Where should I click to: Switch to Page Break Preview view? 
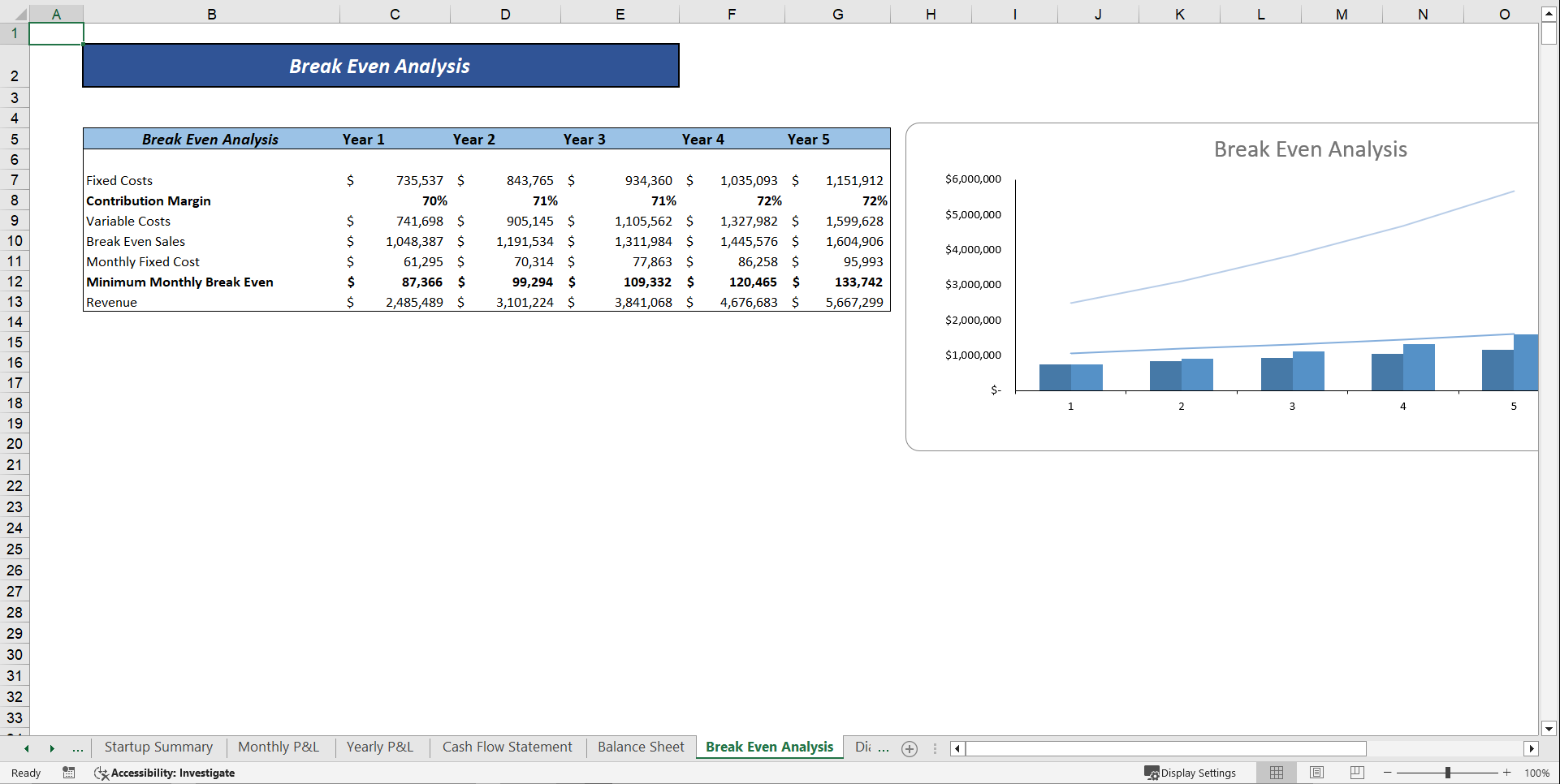coord(1357,773)
